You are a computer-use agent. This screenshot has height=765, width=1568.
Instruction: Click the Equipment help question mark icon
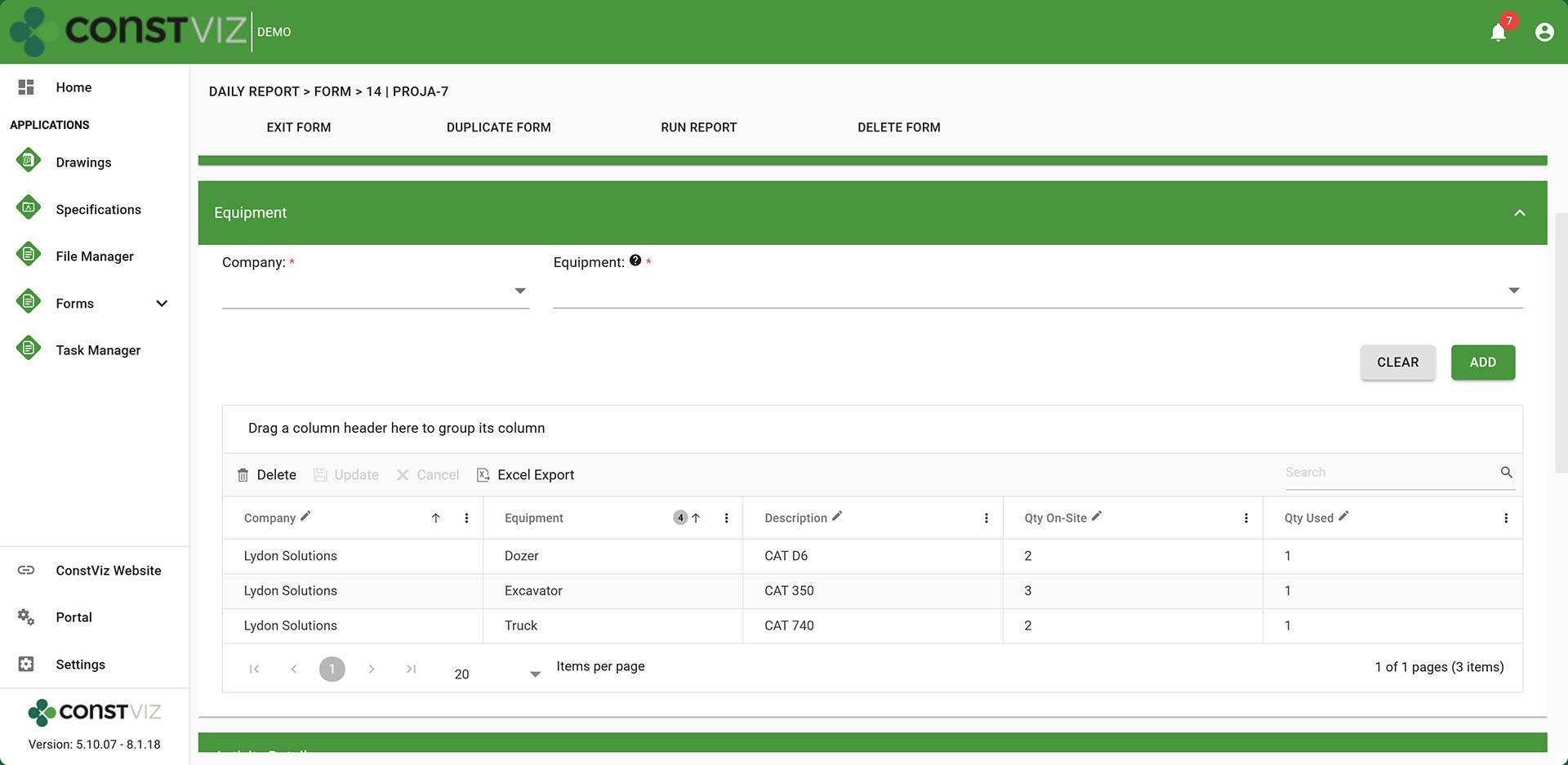tap(635, 260)
